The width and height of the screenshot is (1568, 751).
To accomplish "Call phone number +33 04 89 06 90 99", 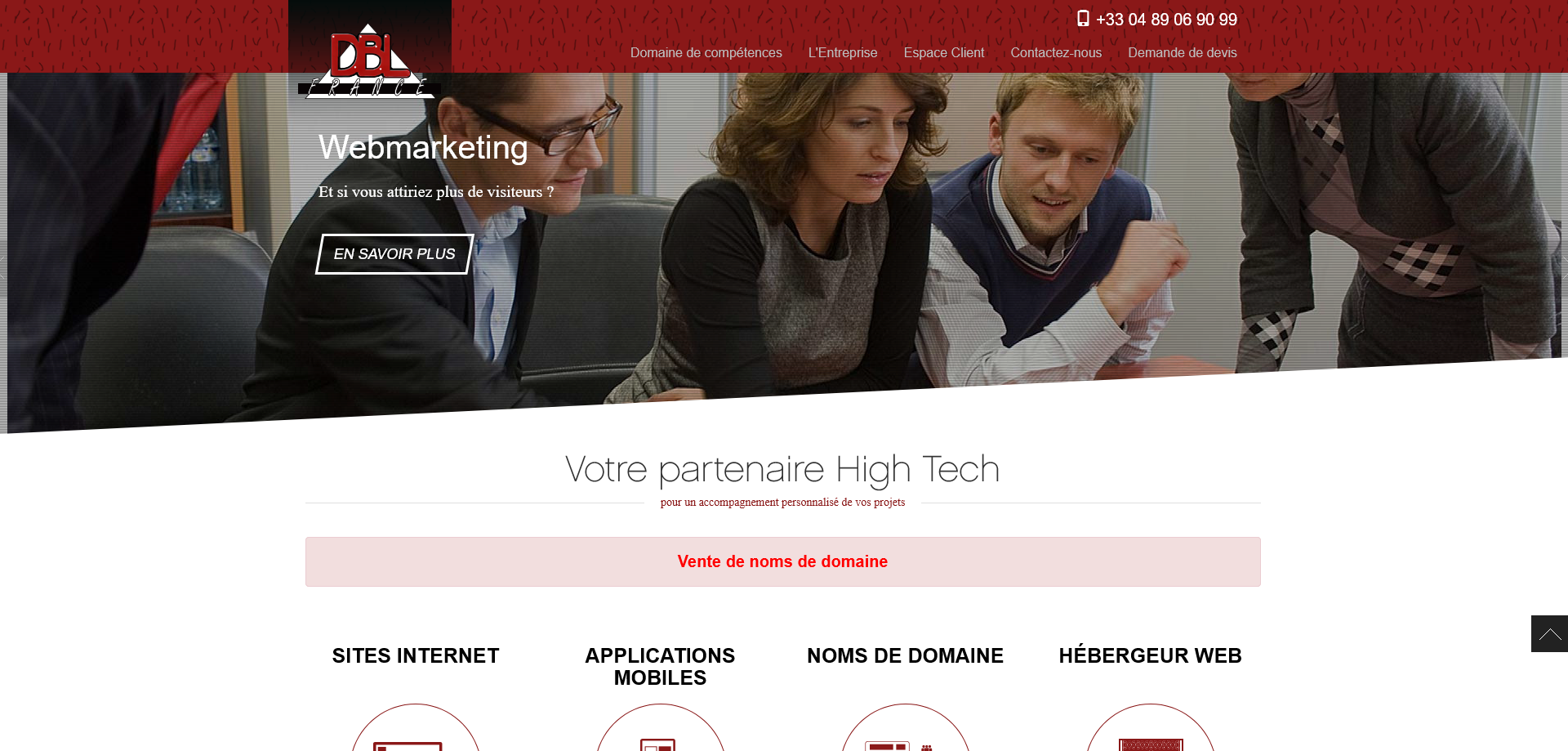I will tap(1166, 19).
